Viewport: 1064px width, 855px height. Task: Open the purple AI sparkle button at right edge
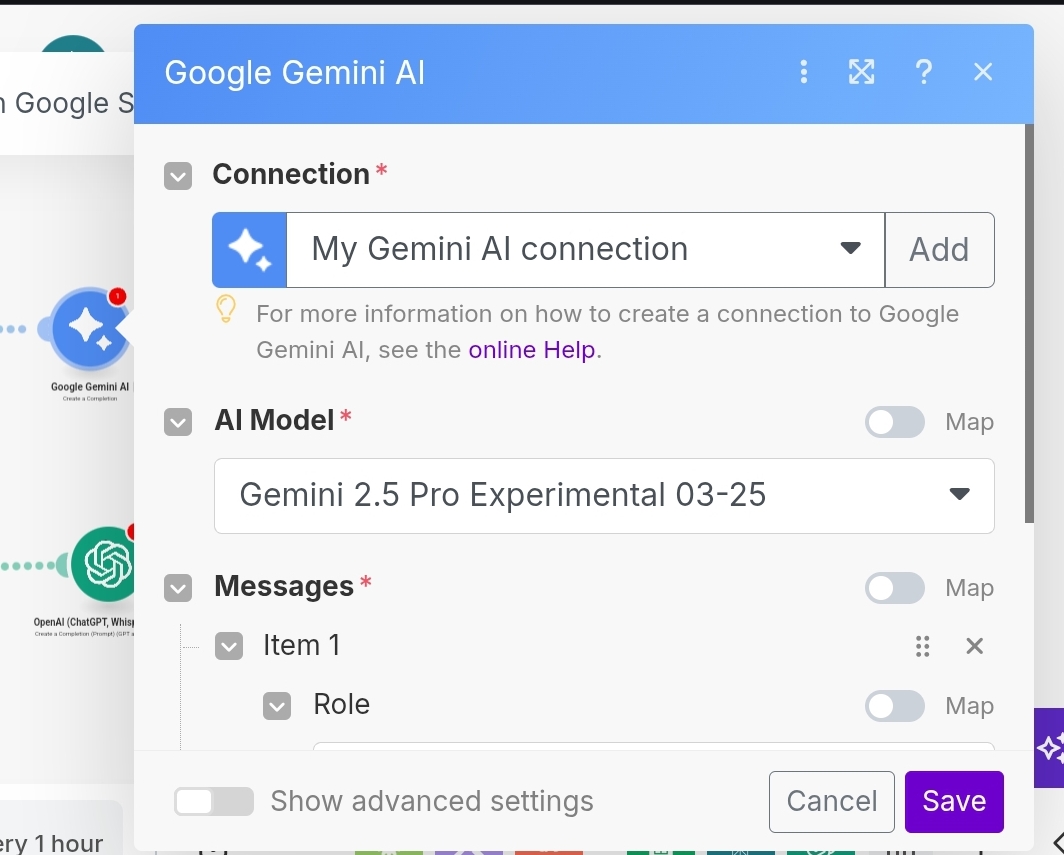pos(1049,748)
